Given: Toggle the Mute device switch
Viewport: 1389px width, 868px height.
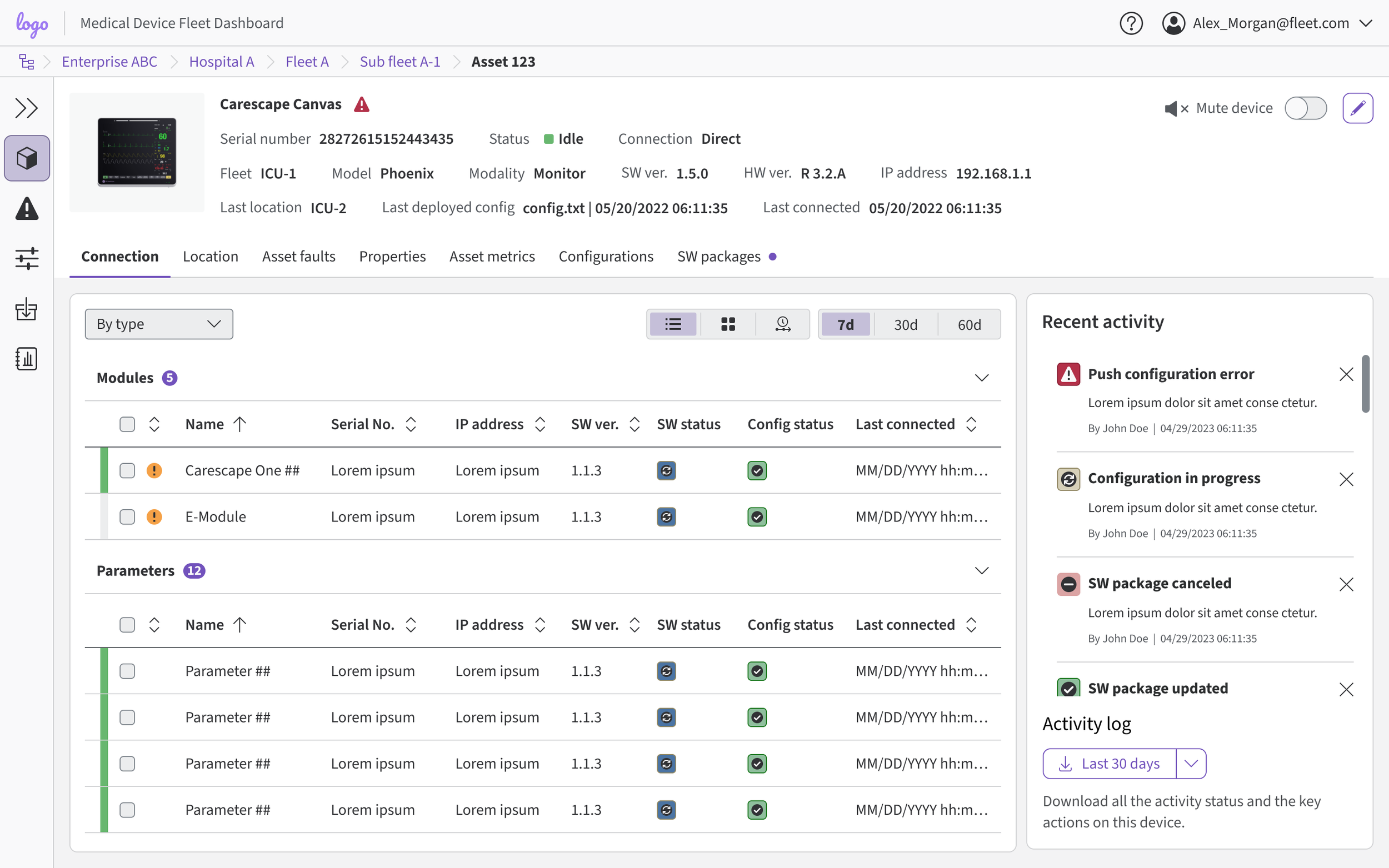Looking at the screenshot, I should point(1305,108).
